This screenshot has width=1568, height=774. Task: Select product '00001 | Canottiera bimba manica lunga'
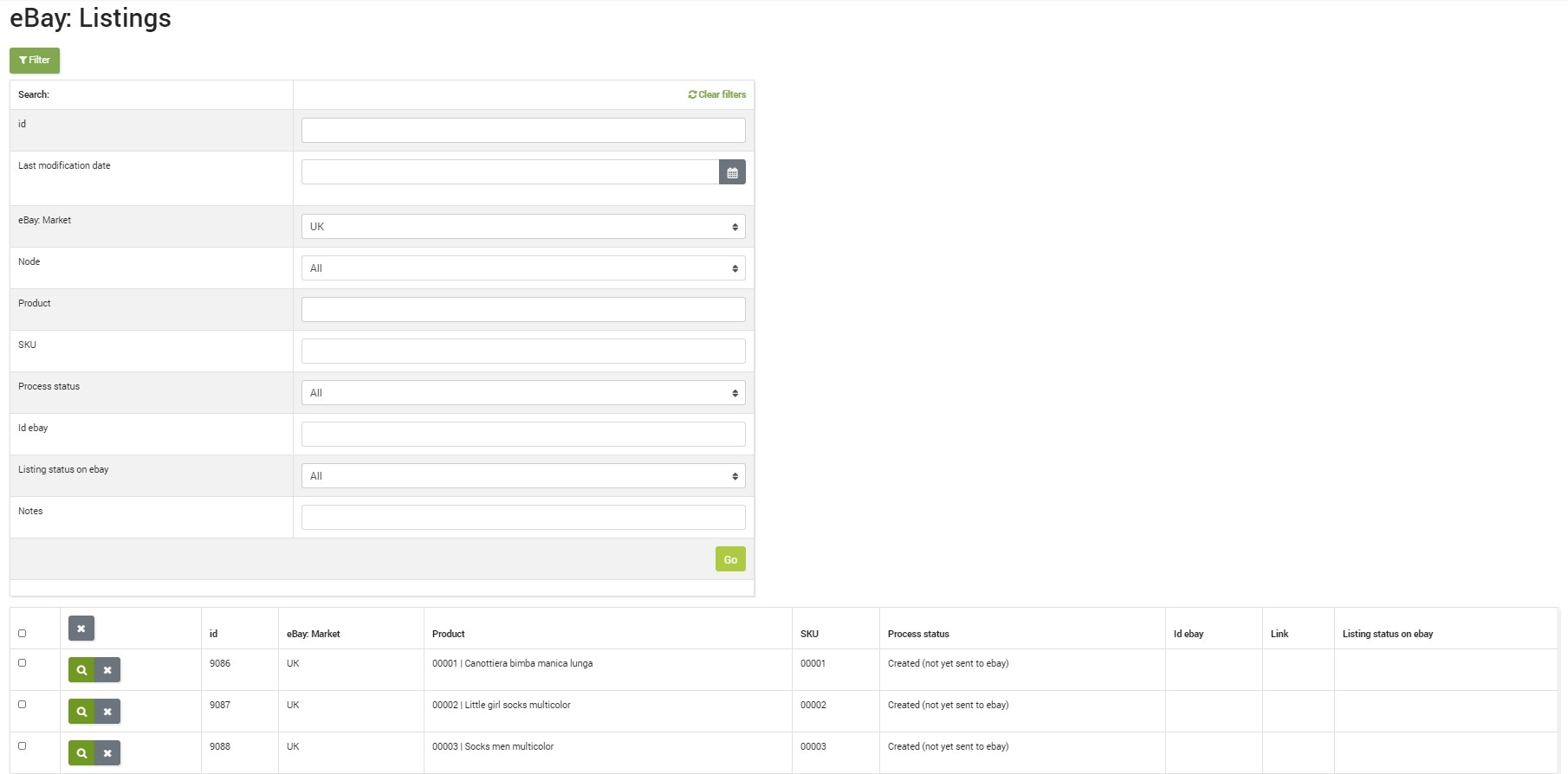pyautogui.click(x=512, y=663)
